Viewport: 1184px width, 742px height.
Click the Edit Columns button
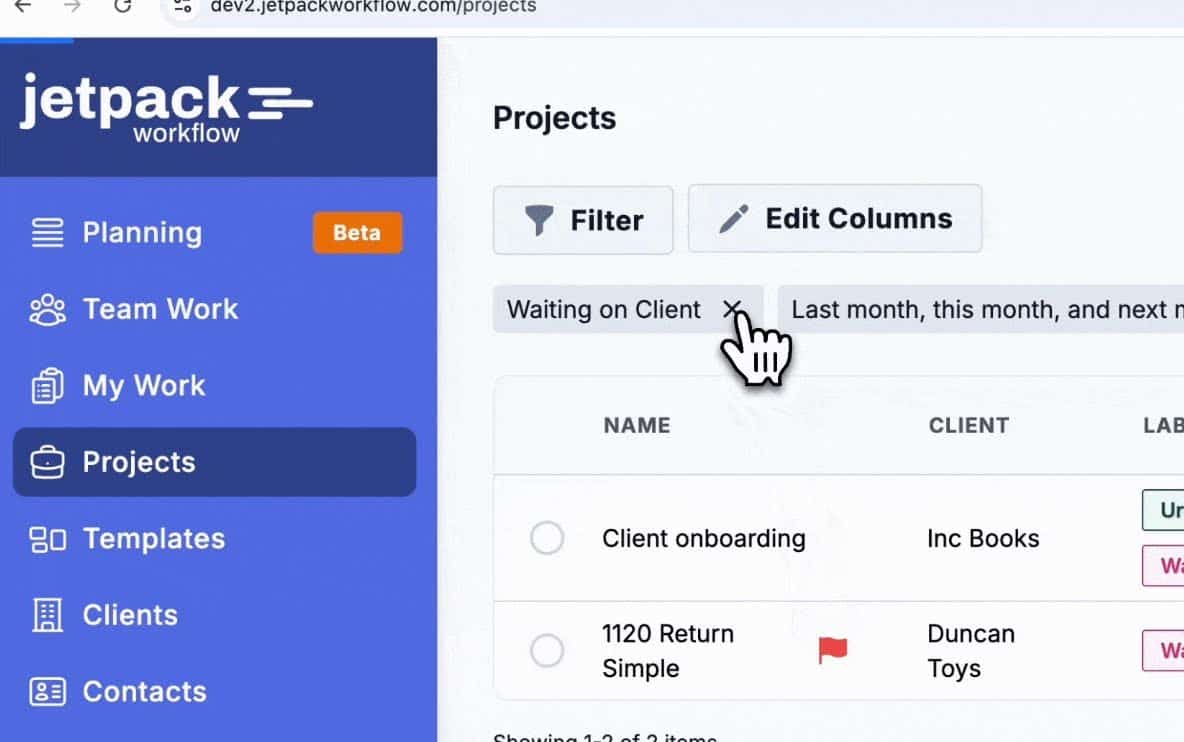click(x=835, y=219)
